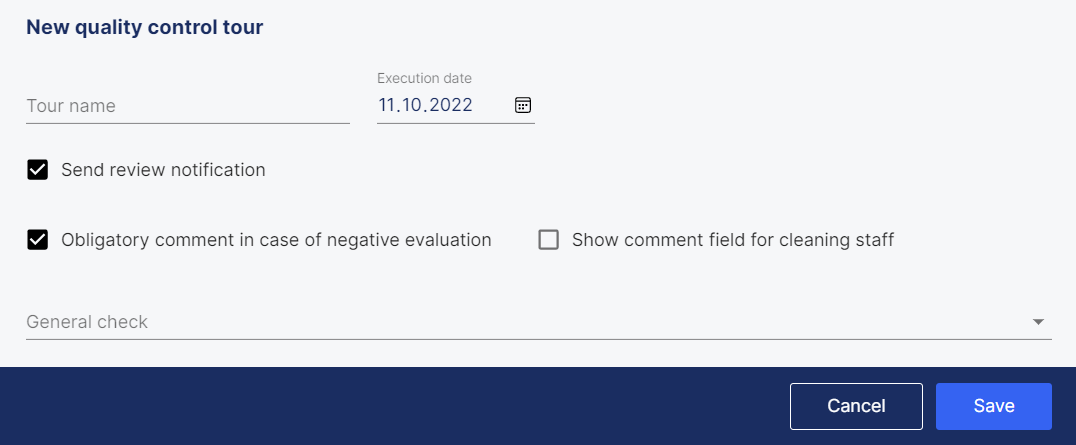Focus the Tour name input field
This screenshot has width=1076, height=445.
click(x=188, y=106)
